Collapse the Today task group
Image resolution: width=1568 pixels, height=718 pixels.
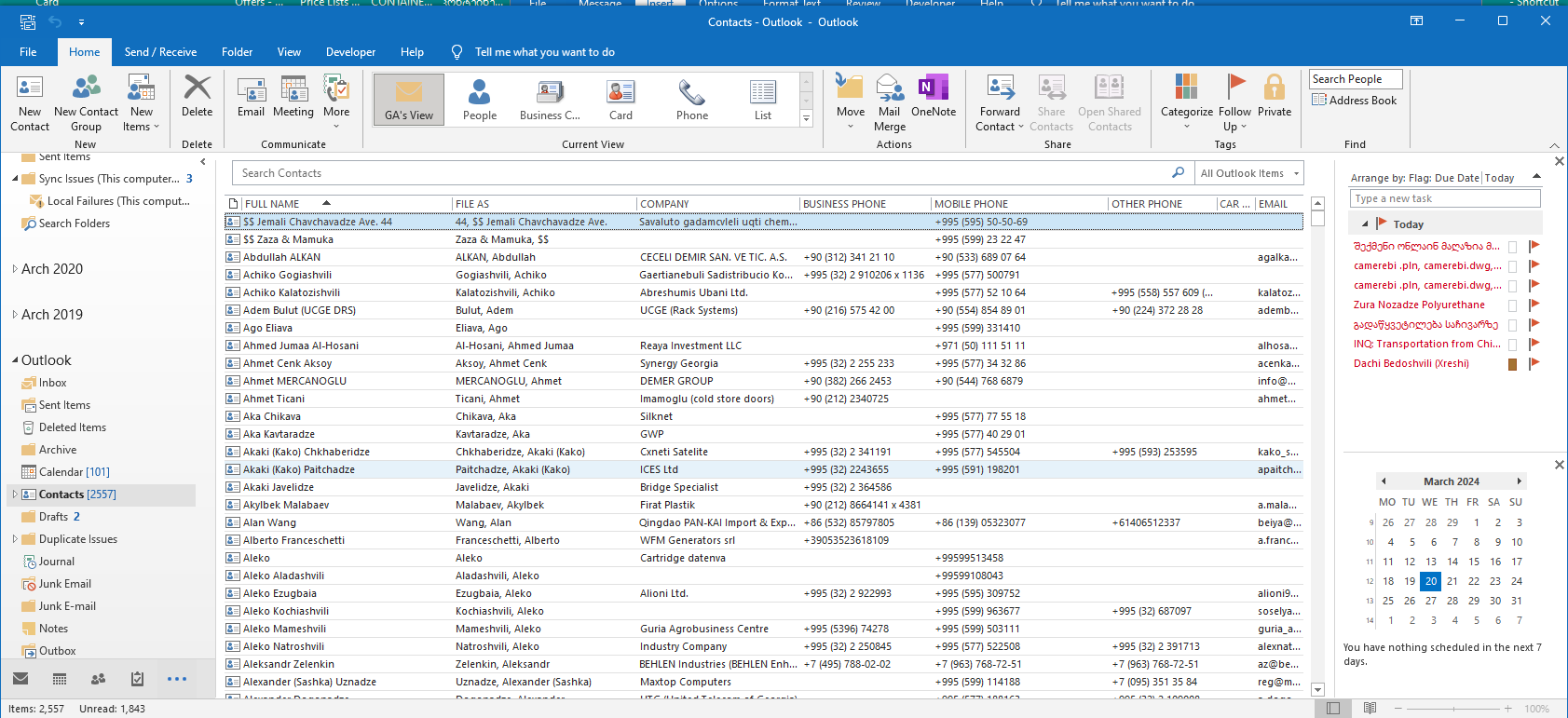pos(1365,224)
